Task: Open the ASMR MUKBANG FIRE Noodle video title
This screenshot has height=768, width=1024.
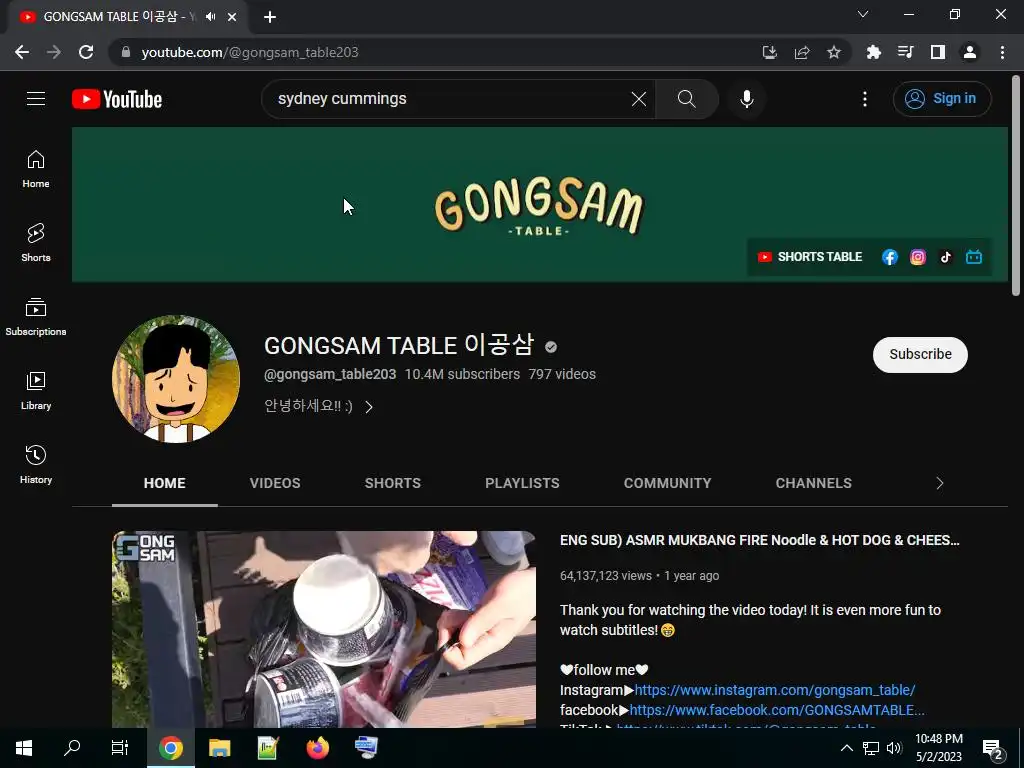Action: coord(760,540)
